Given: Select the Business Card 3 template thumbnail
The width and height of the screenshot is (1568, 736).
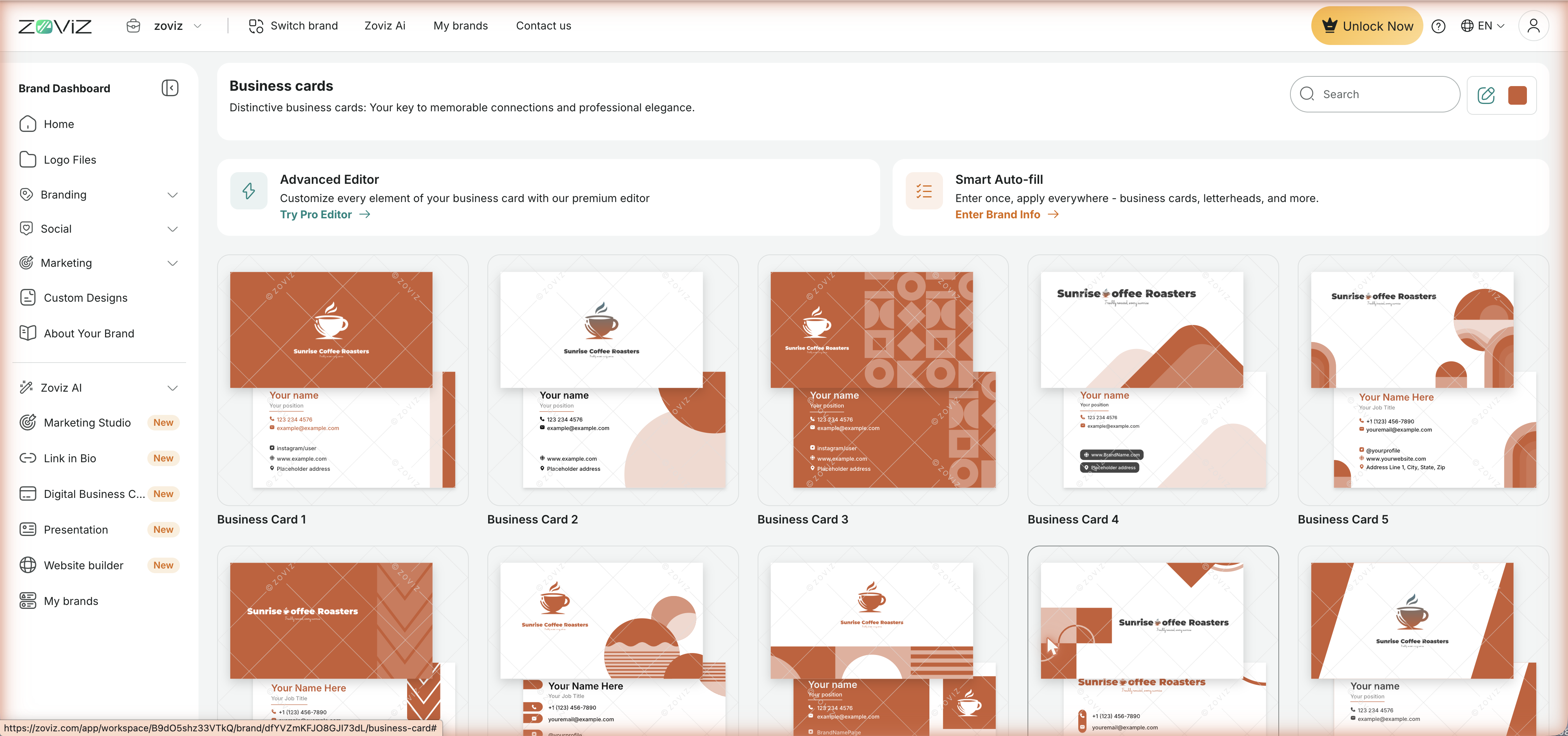Looking at the screenshot, I should click(x=882, y=380).
